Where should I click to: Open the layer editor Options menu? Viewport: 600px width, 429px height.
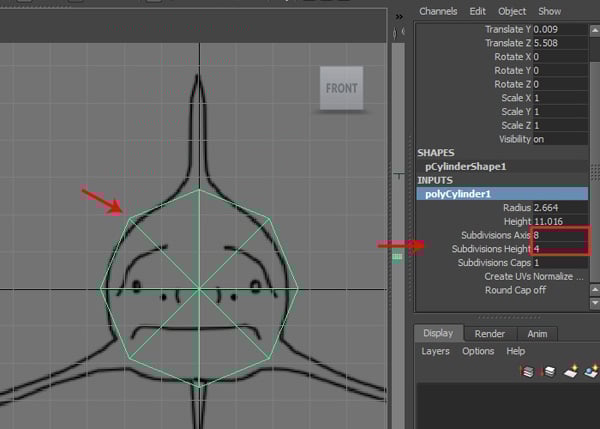coord(478,351)
